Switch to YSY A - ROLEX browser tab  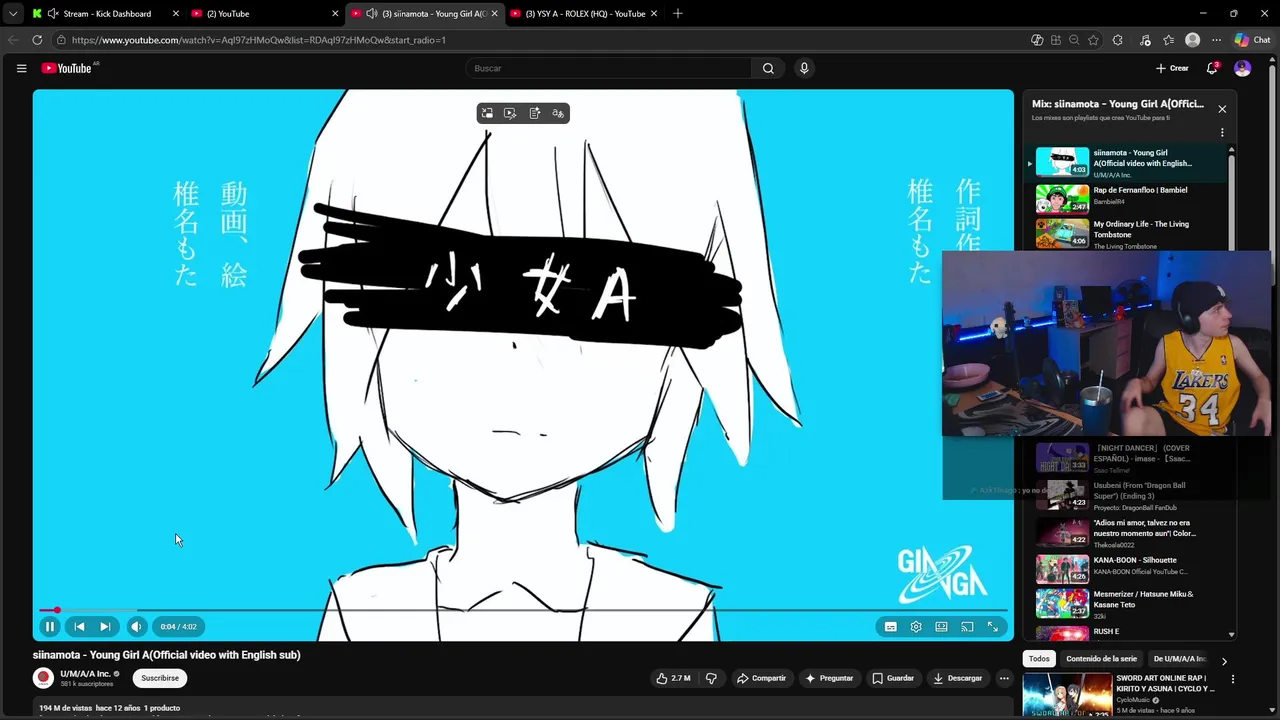[584, 14]
